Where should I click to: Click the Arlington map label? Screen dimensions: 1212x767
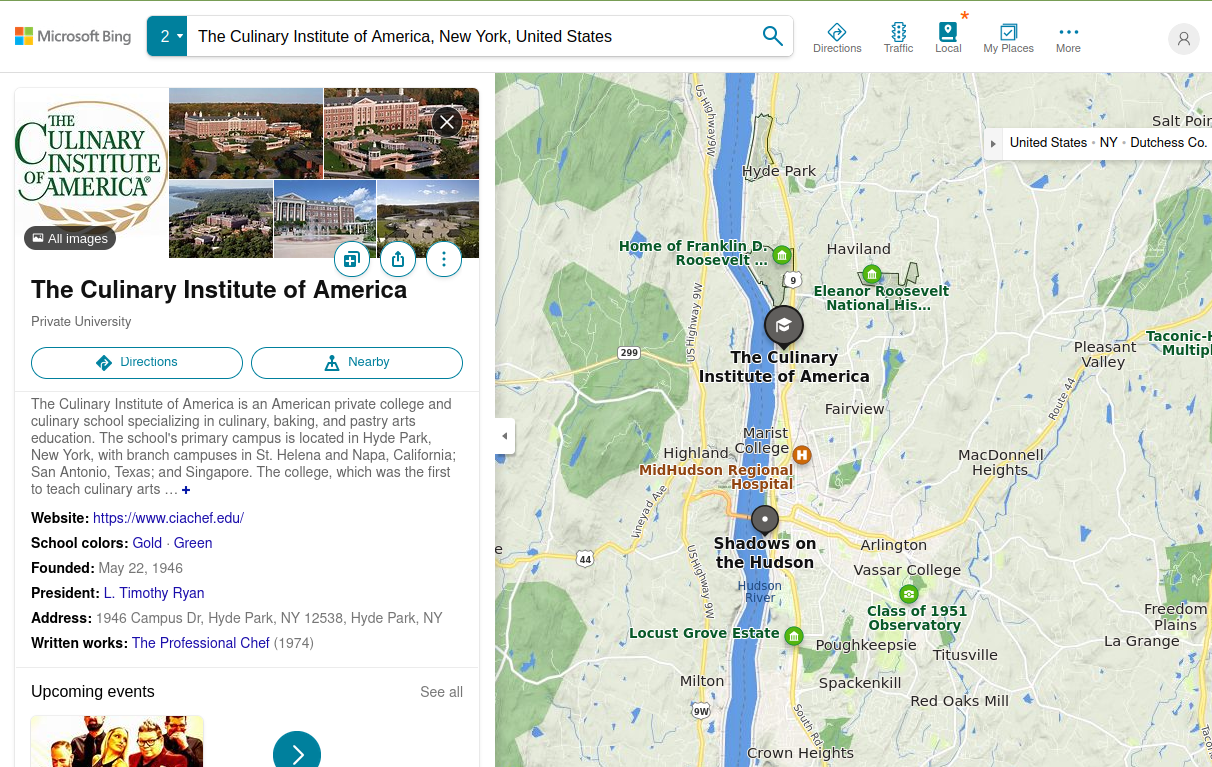click(x=894, y=545)
